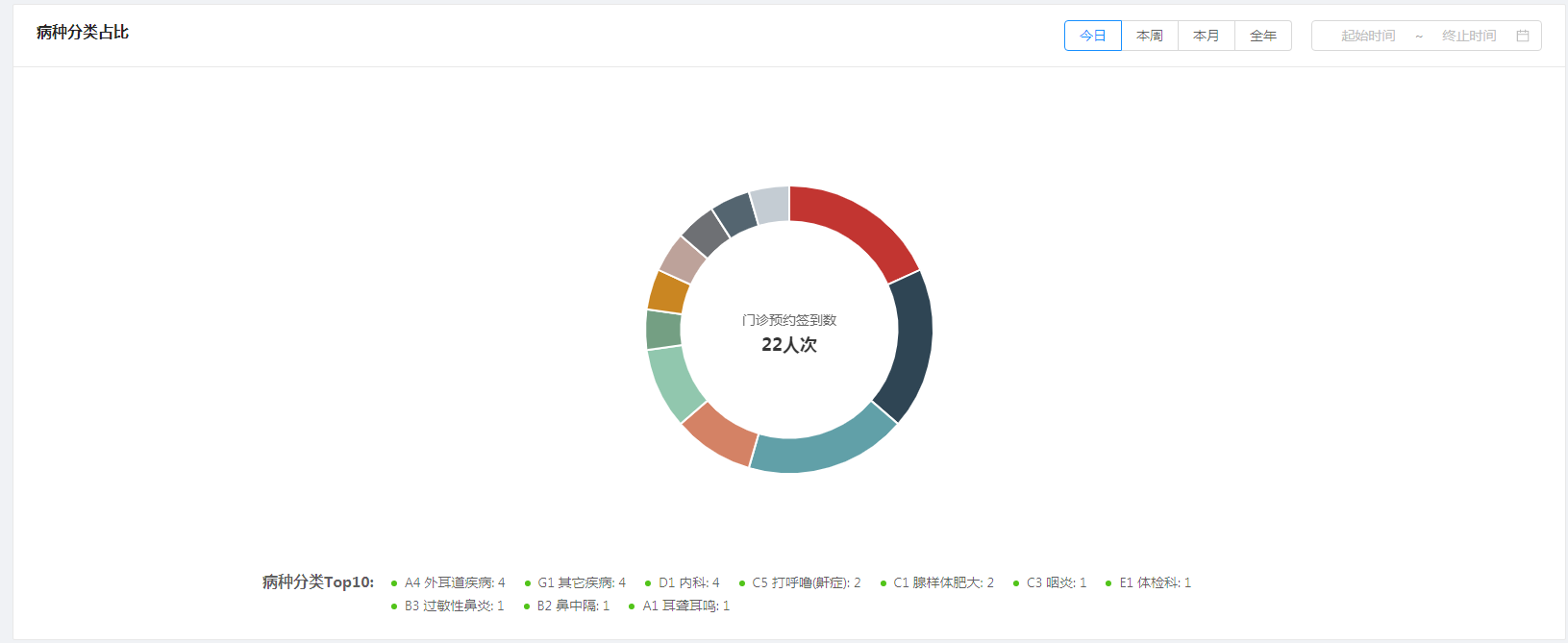Click legend item B2 鼻中隔: 1

pyautogui.click(x=566, y=606)
